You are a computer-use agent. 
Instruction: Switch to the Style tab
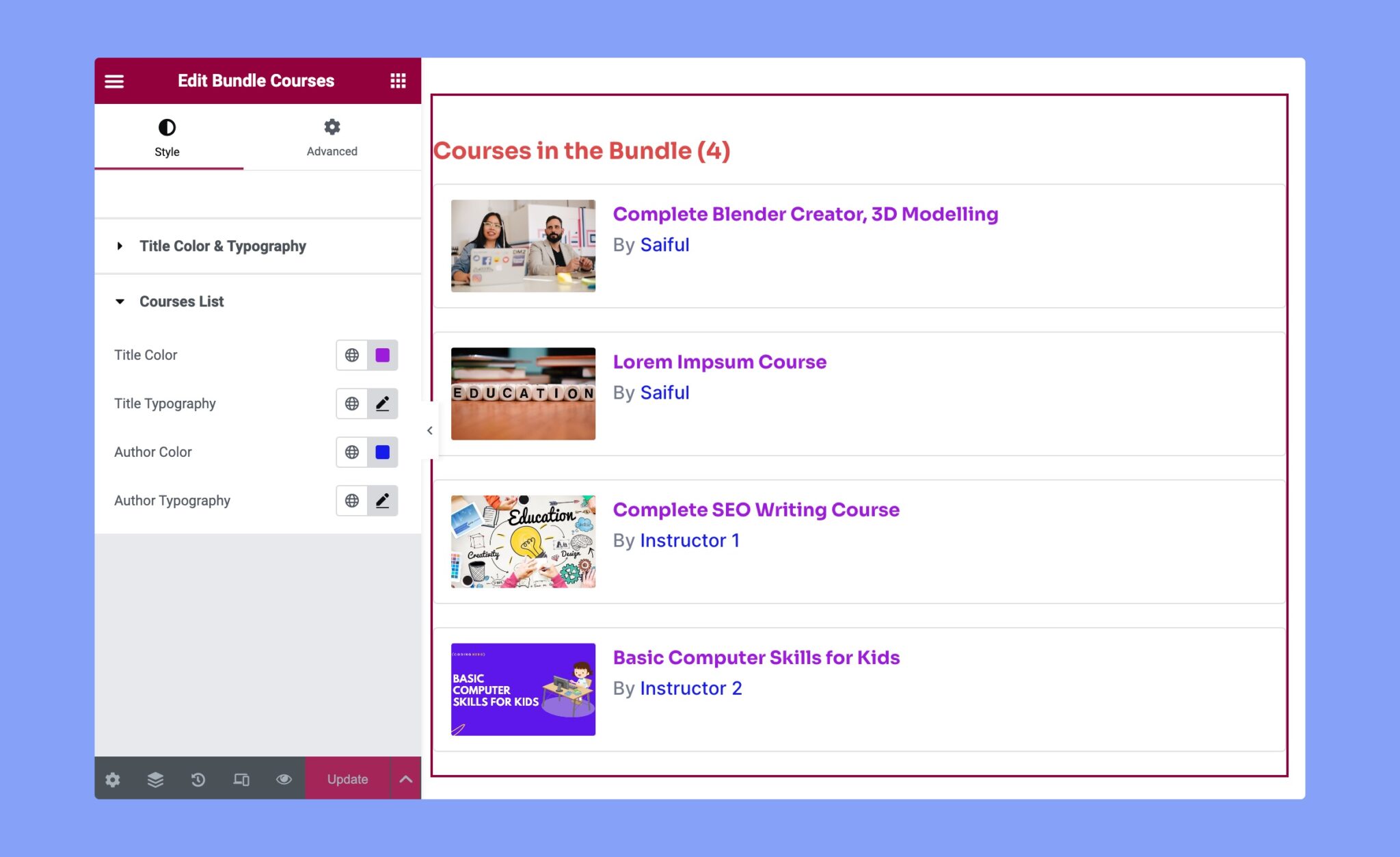(x=167, y=137)
